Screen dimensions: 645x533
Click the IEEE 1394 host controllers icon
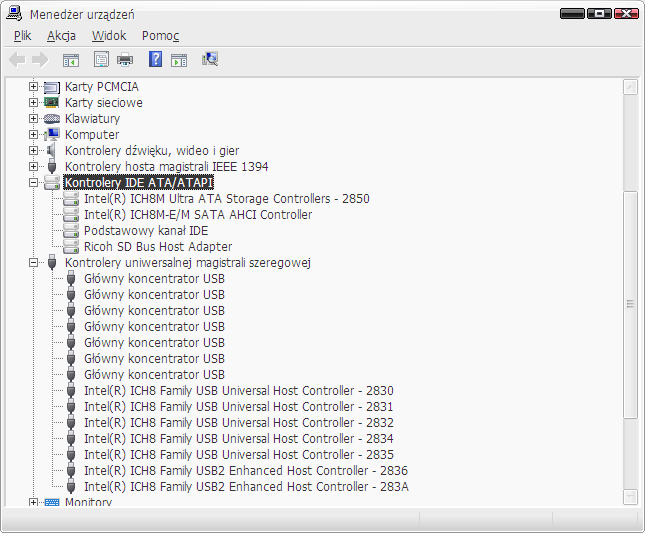[52, 167]
